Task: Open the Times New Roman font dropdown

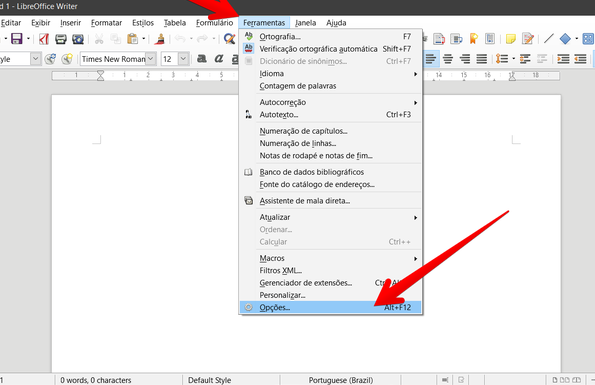Action: click(151, 59)
